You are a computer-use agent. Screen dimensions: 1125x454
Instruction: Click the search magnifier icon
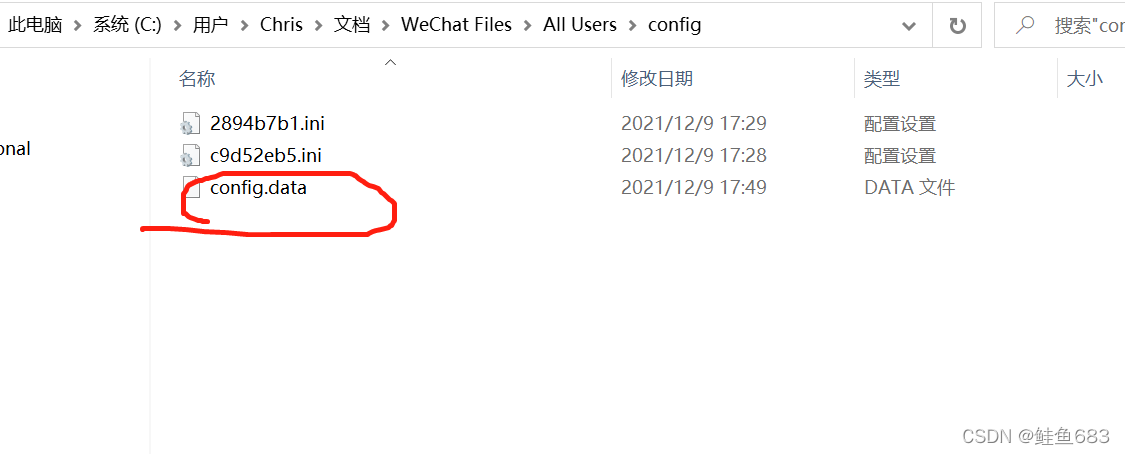pos(1025,25)
